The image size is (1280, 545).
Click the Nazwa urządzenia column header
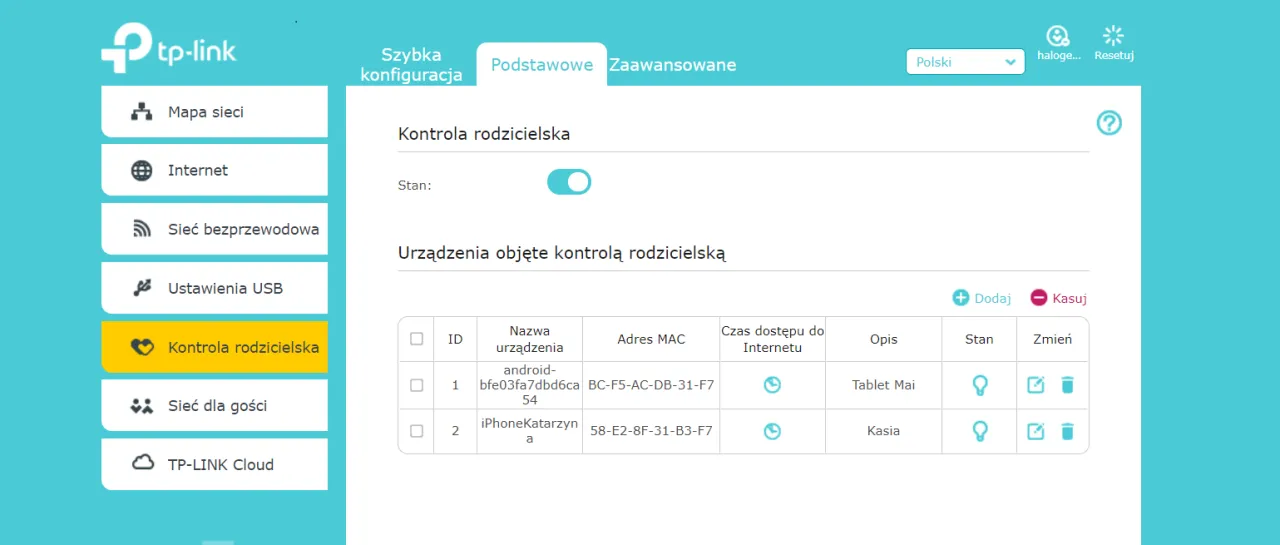(x=530, y=339)
